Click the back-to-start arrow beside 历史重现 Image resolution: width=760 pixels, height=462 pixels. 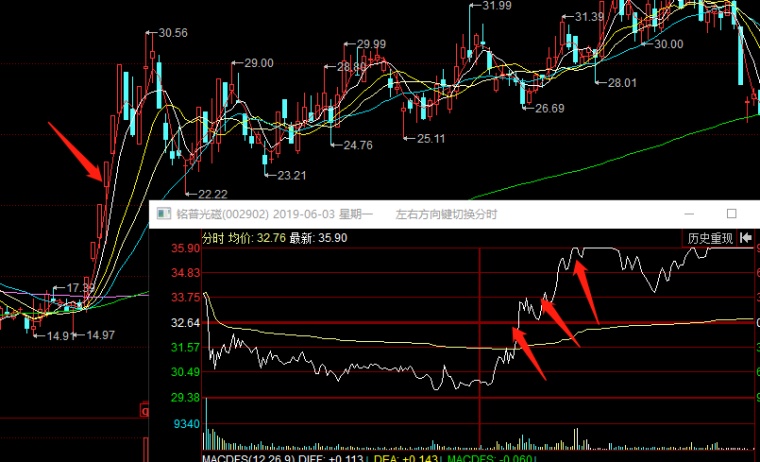pyautogui.click(x=746, y=238)
